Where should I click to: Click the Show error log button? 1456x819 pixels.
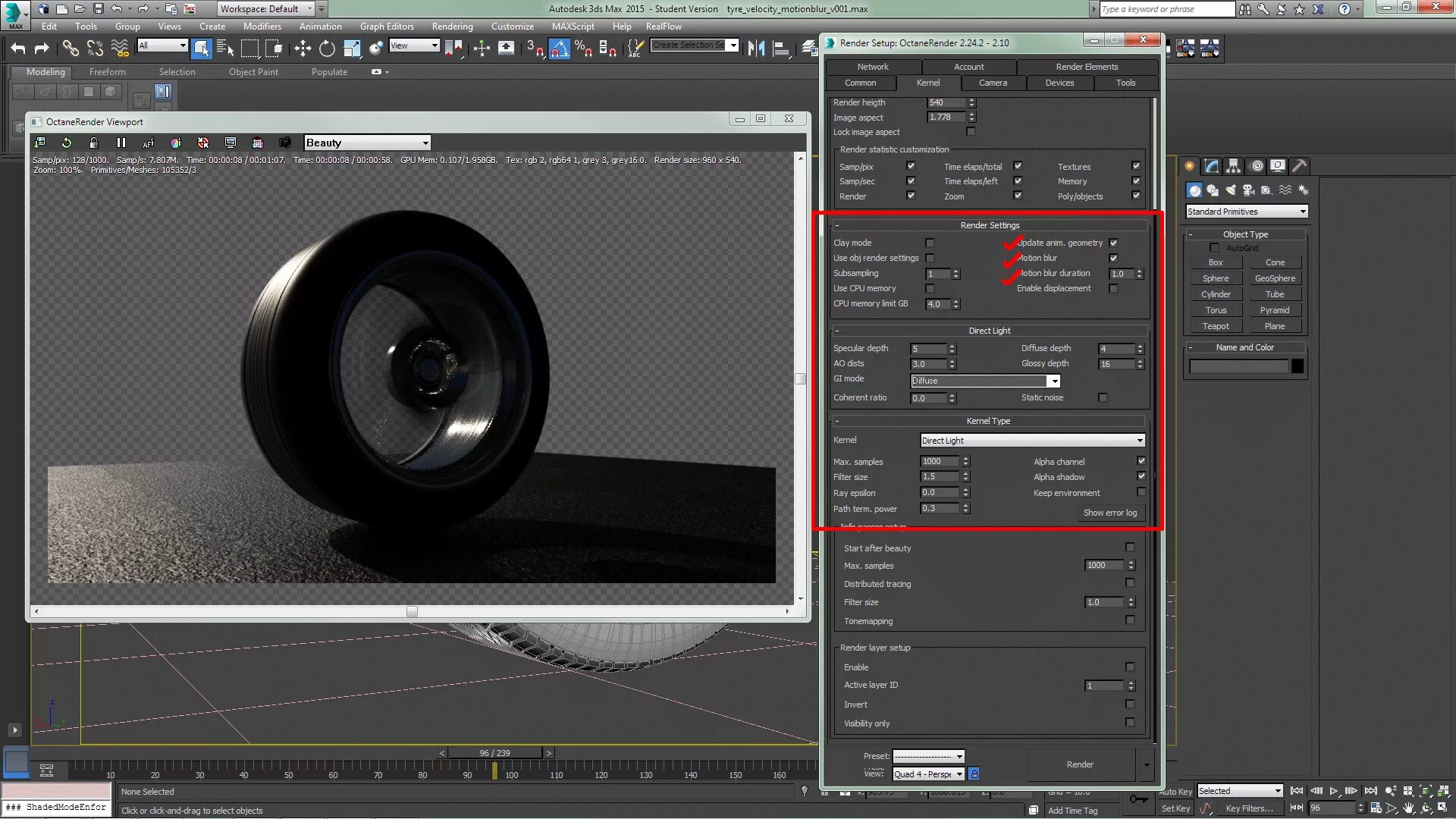[x=1109, y=513]
